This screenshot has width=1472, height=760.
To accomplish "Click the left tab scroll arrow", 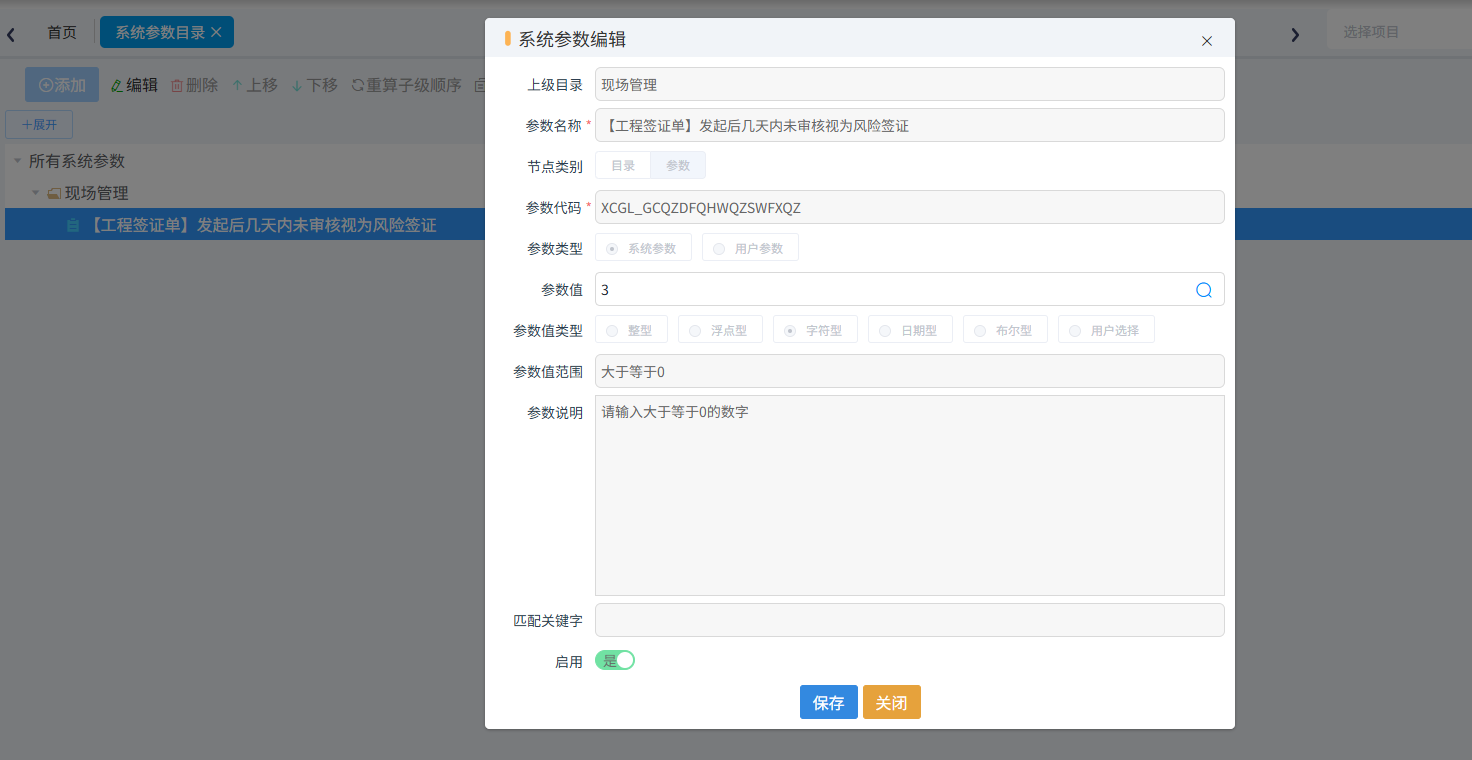I will [x=11, y=35].
